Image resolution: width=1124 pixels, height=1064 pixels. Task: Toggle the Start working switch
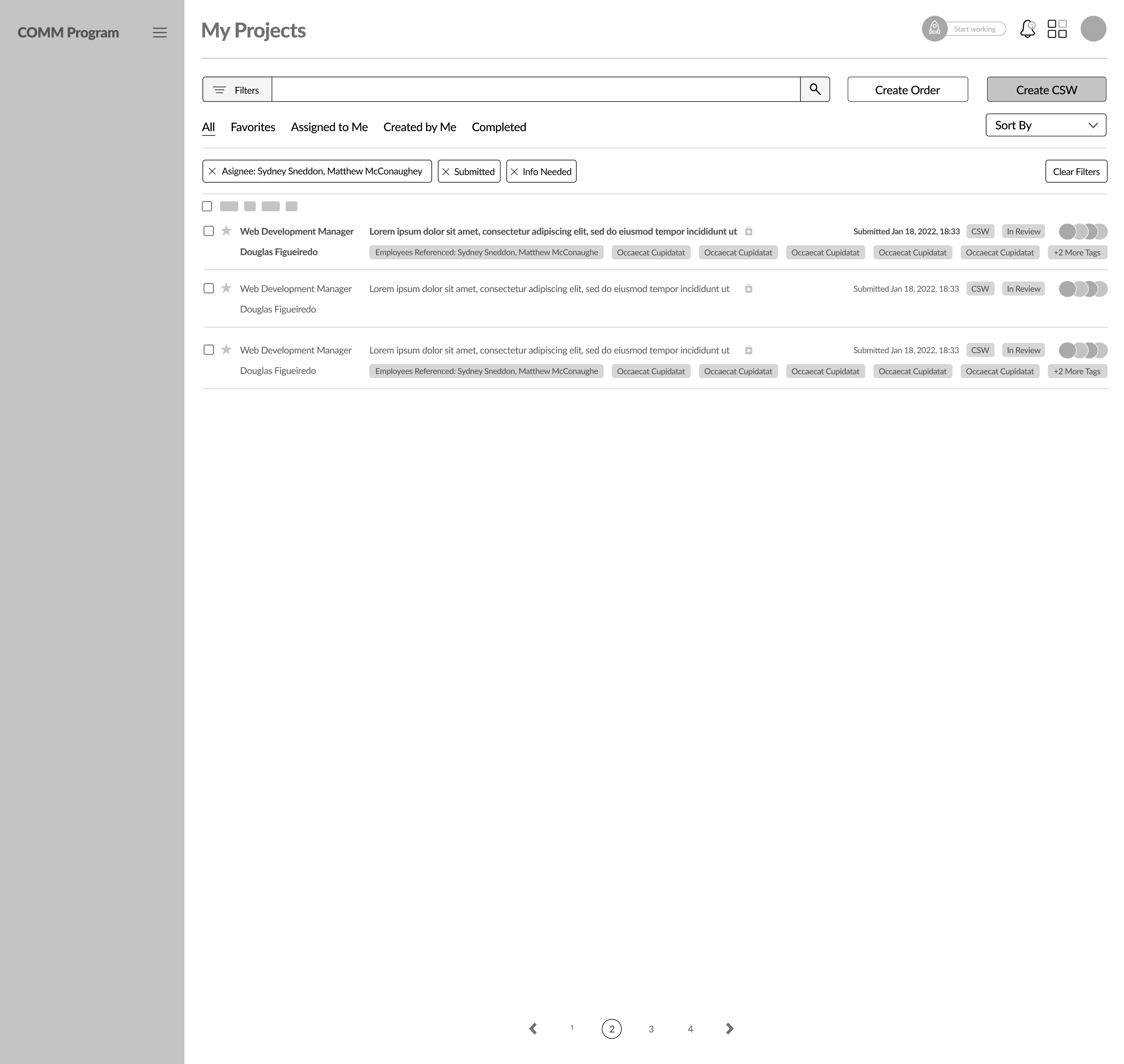[x=964, y=29]
